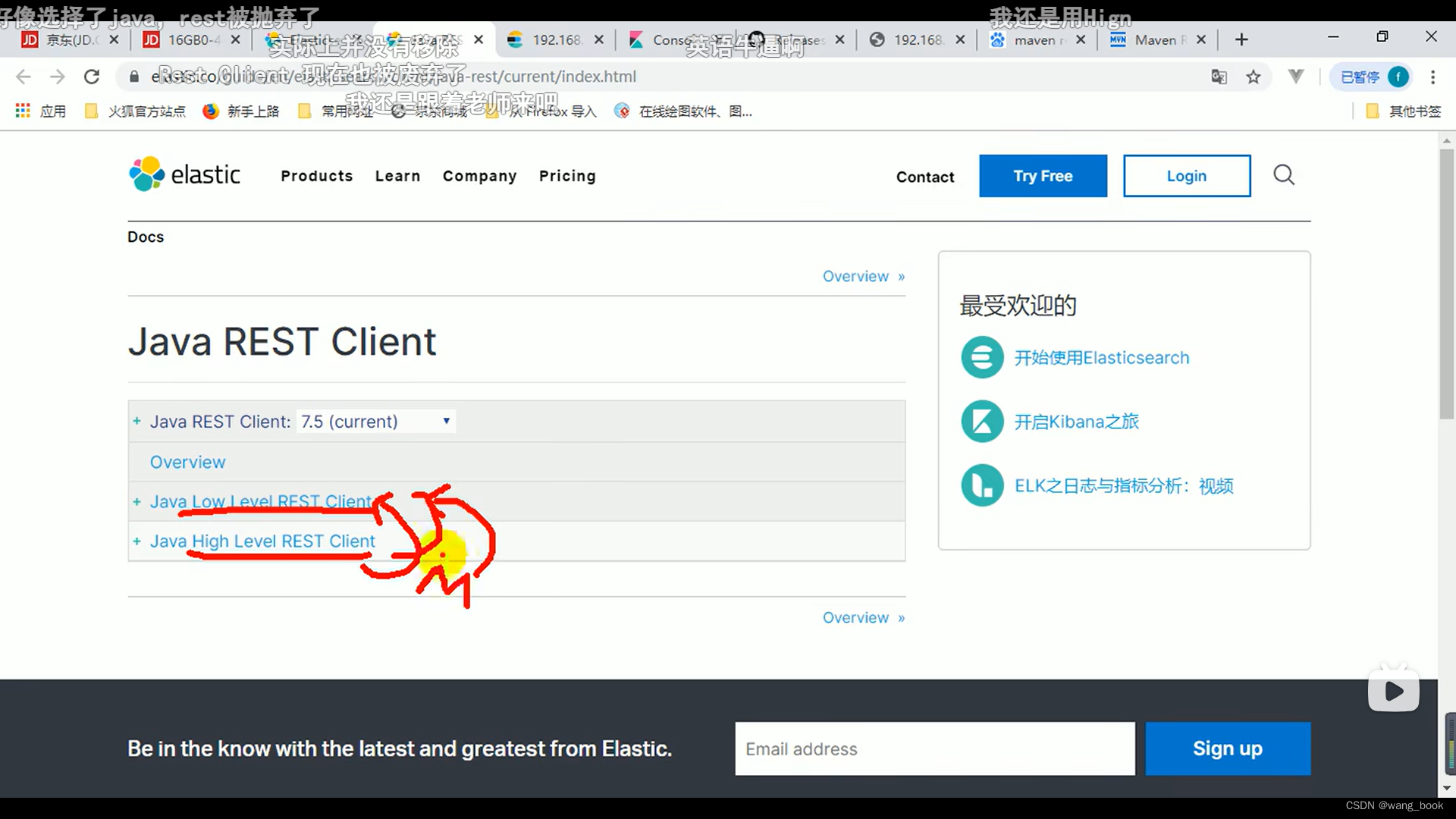Click the Docs breadcrumb link

coord(146,237)
